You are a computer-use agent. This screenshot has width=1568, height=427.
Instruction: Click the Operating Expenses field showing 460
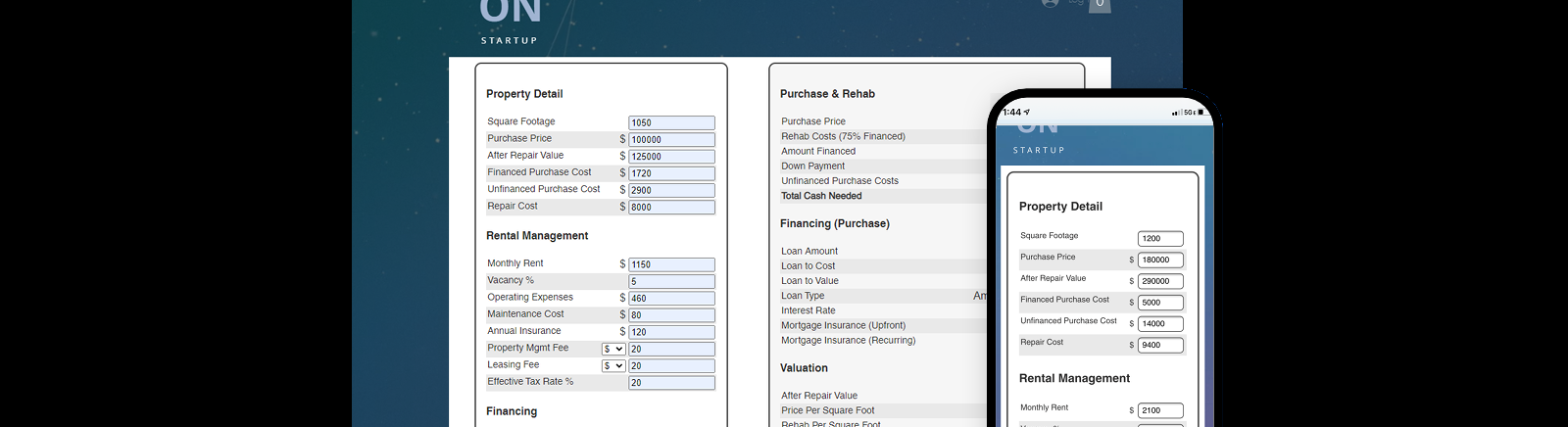671,298
